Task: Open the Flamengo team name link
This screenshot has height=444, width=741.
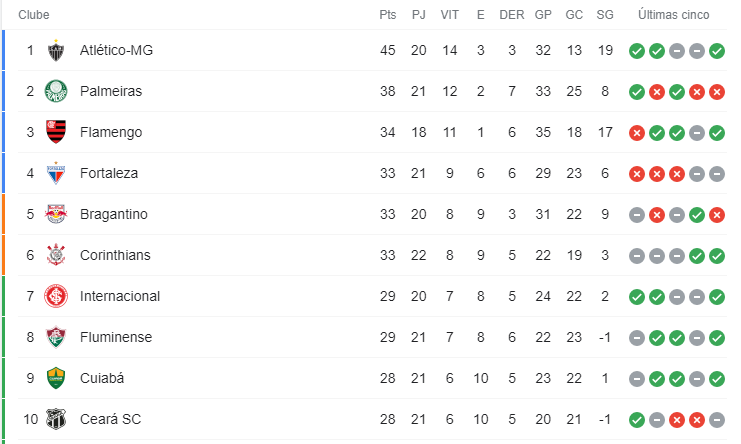Action: point(111,132)
